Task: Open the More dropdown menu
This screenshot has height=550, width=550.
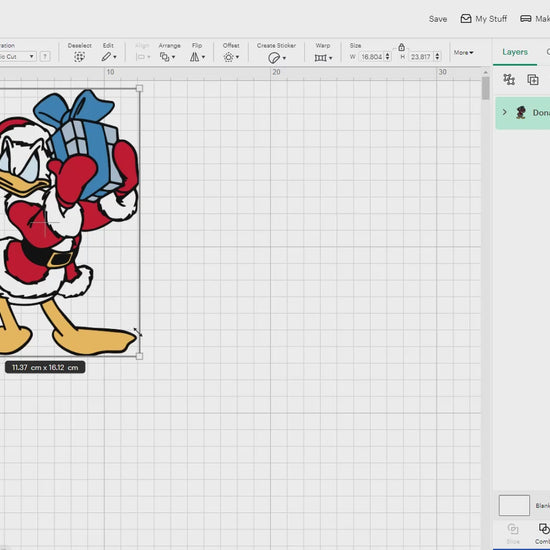Action: click(463, 53)
